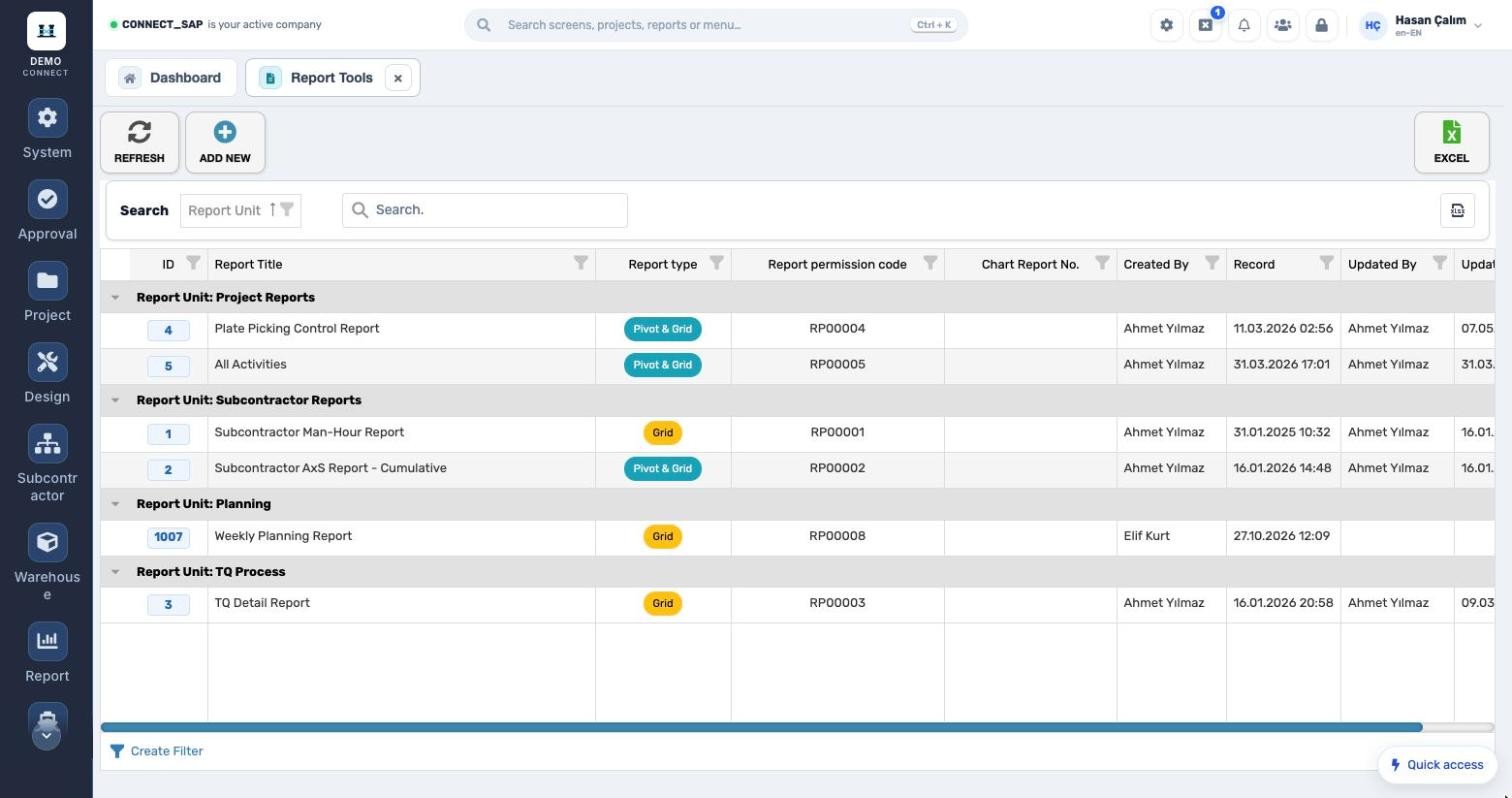
Task: Close the Report Tools tab
Action: (398, 78)
